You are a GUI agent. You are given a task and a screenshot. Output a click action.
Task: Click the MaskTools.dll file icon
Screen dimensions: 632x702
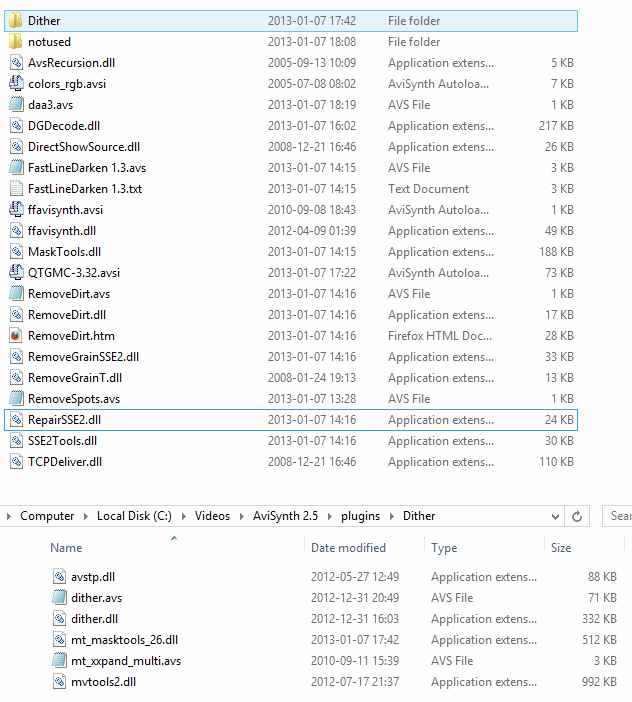pyautogui.click(x=16, y=252)
